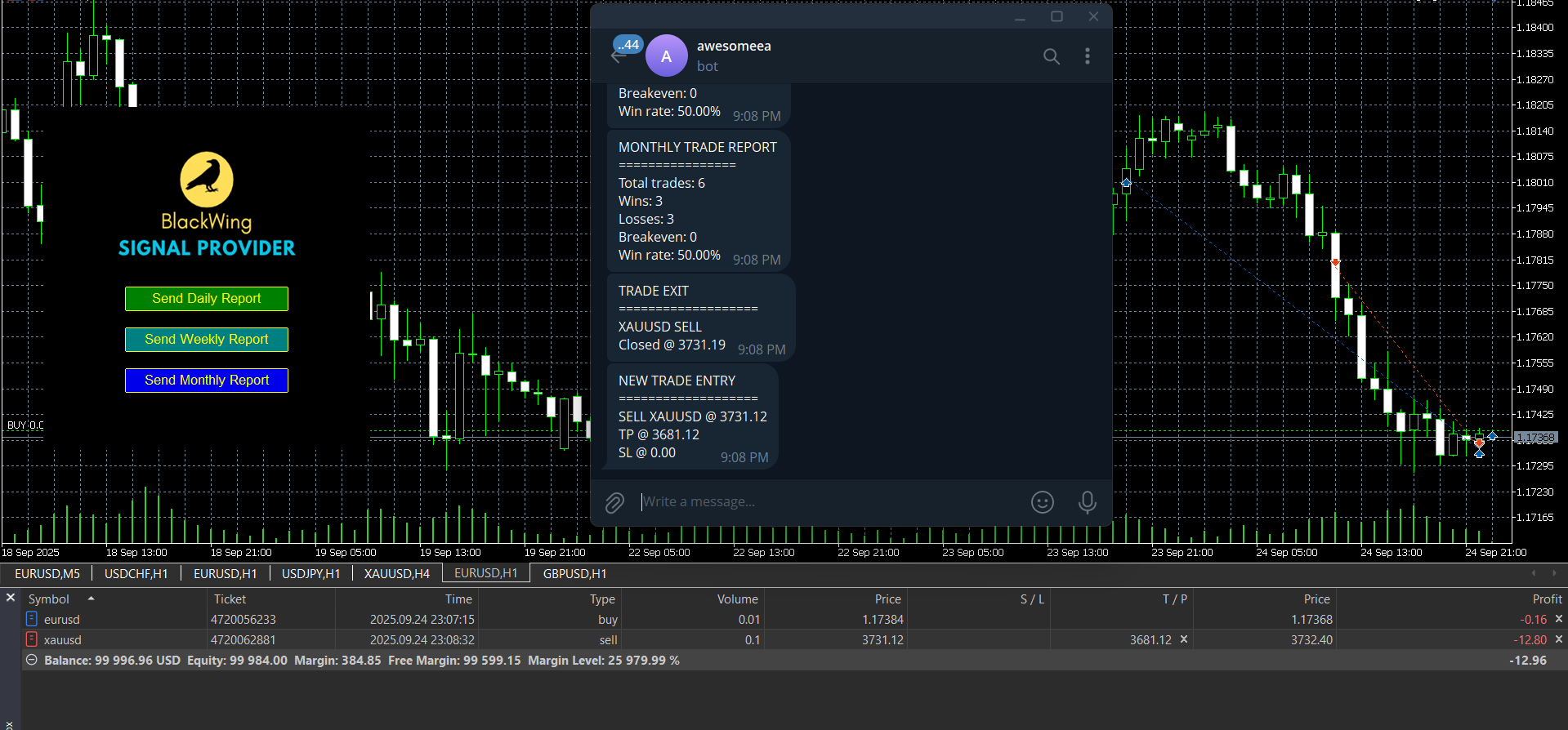
Task: Open the three-dot chat menu
Action: pyautogui.click(x=1087, y=56)
